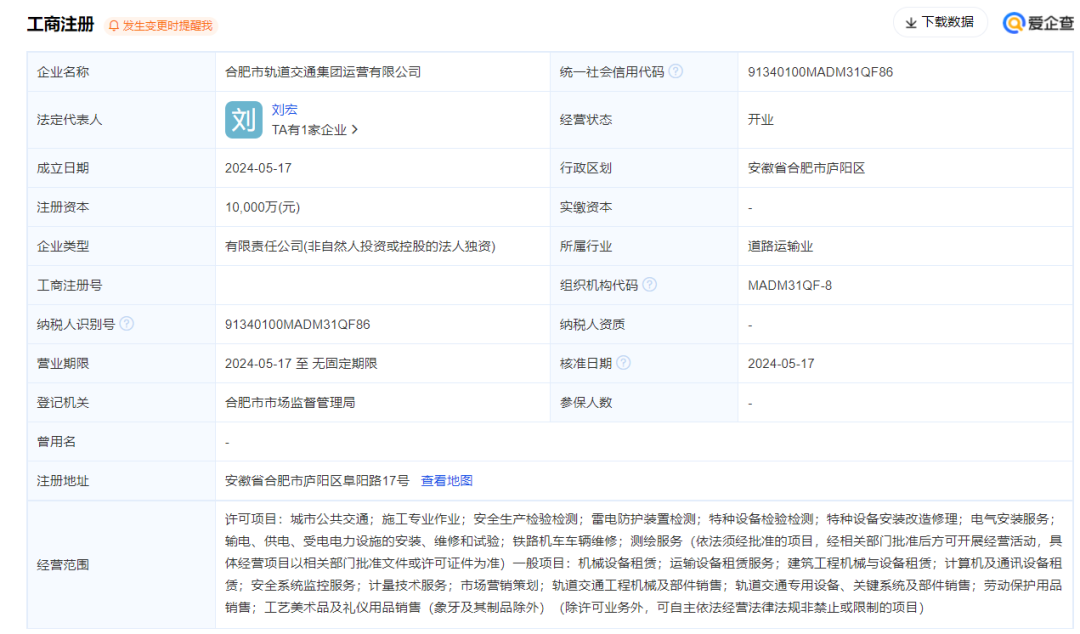
Task: Open legal representative 刘宏's profile
Action: point(284,108)
